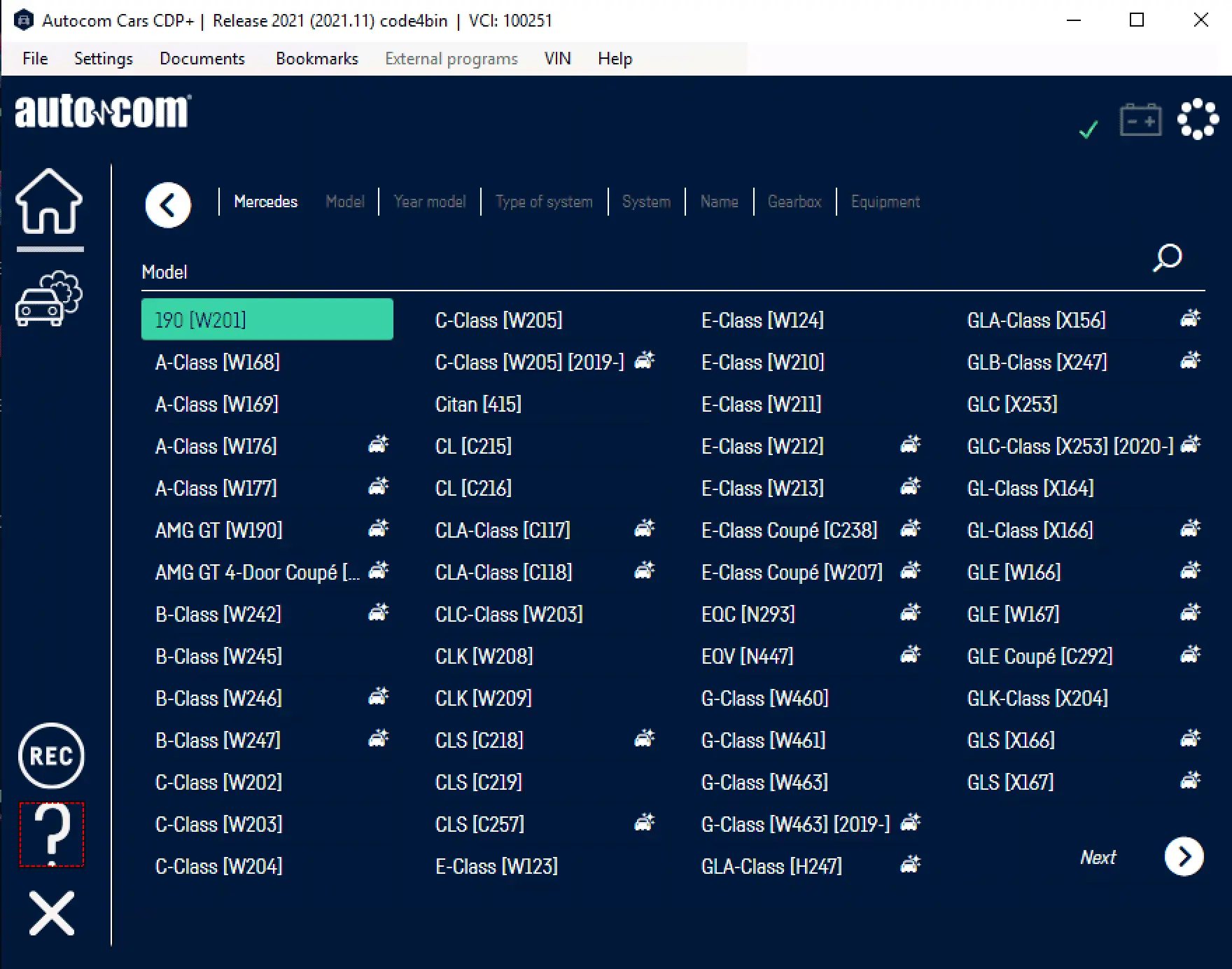Image resolution: width=1232 pixels, height=969 pixels.
Task: Select model CLC-Class [W203]
Action: tap(509, 614)
